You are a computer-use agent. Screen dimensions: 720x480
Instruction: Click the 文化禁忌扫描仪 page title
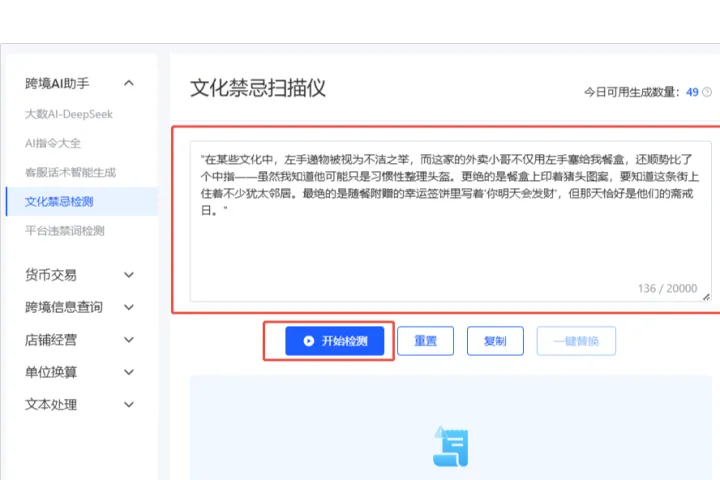258,88
